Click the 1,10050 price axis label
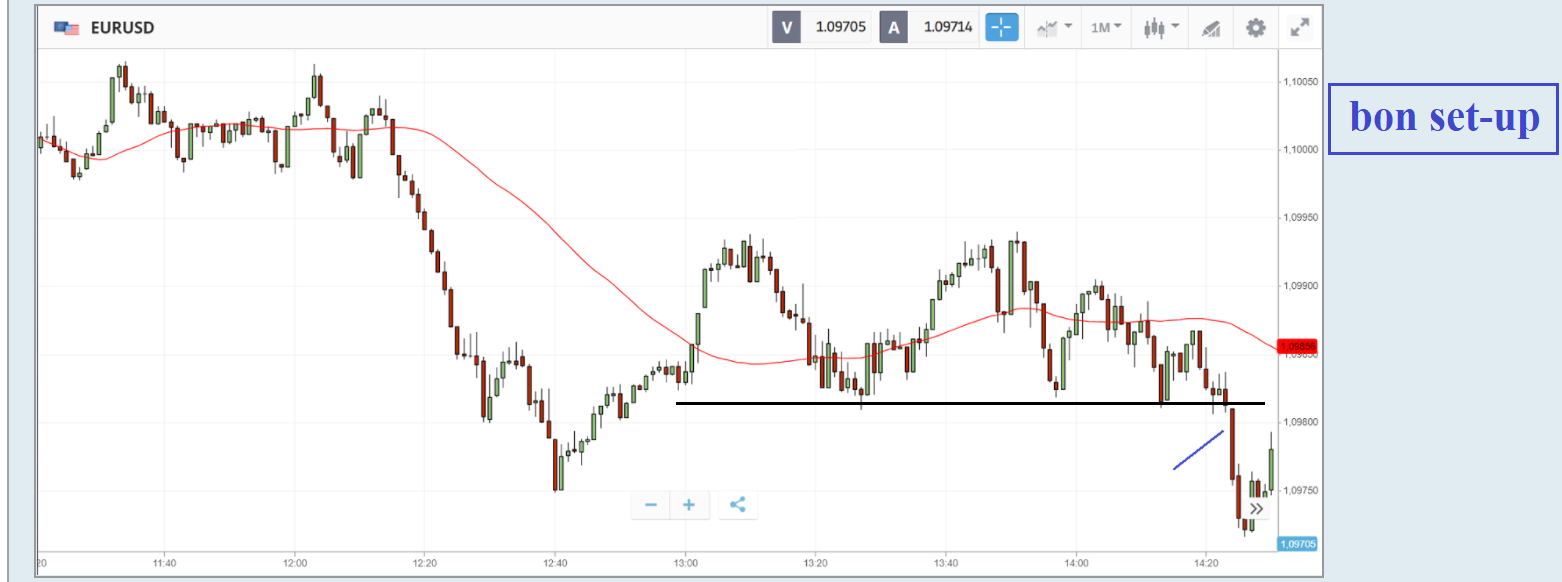This screenshot has width=1562, height=582. pos(1300,82)
